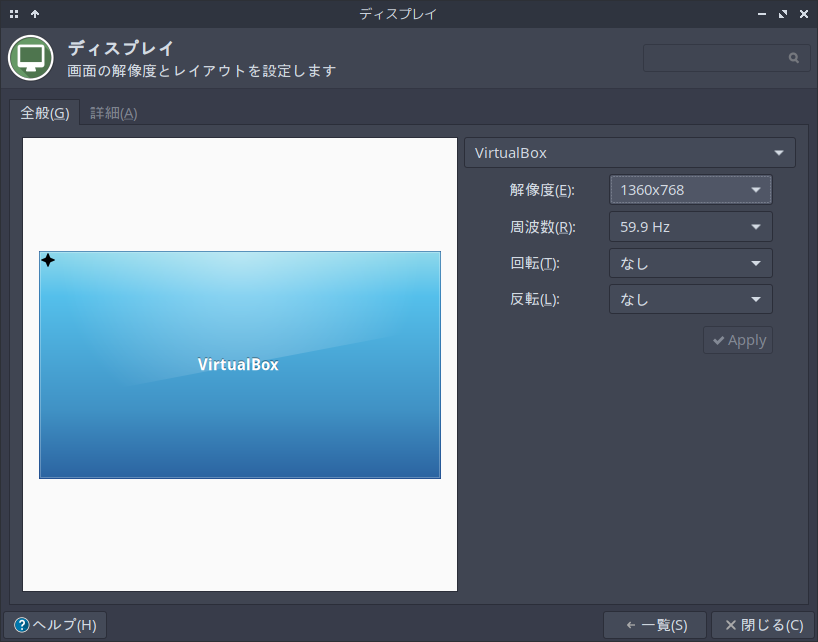Click the up-arrow stick icon in the title bar
Image resolution: width=818 pixels, height=642 pixels.
coord(35,14)
